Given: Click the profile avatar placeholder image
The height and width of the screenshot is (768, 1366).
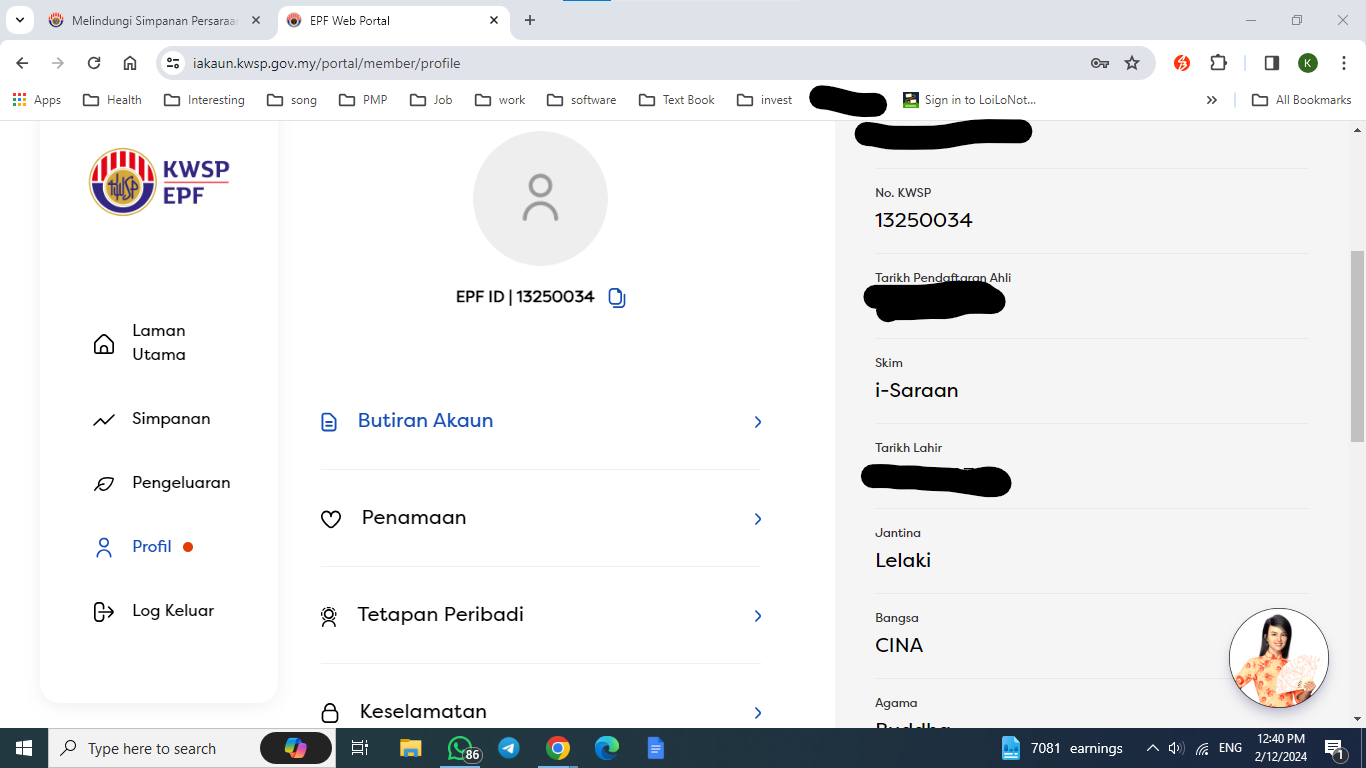Looking at the screenshot, I should (x=540, y=198).
